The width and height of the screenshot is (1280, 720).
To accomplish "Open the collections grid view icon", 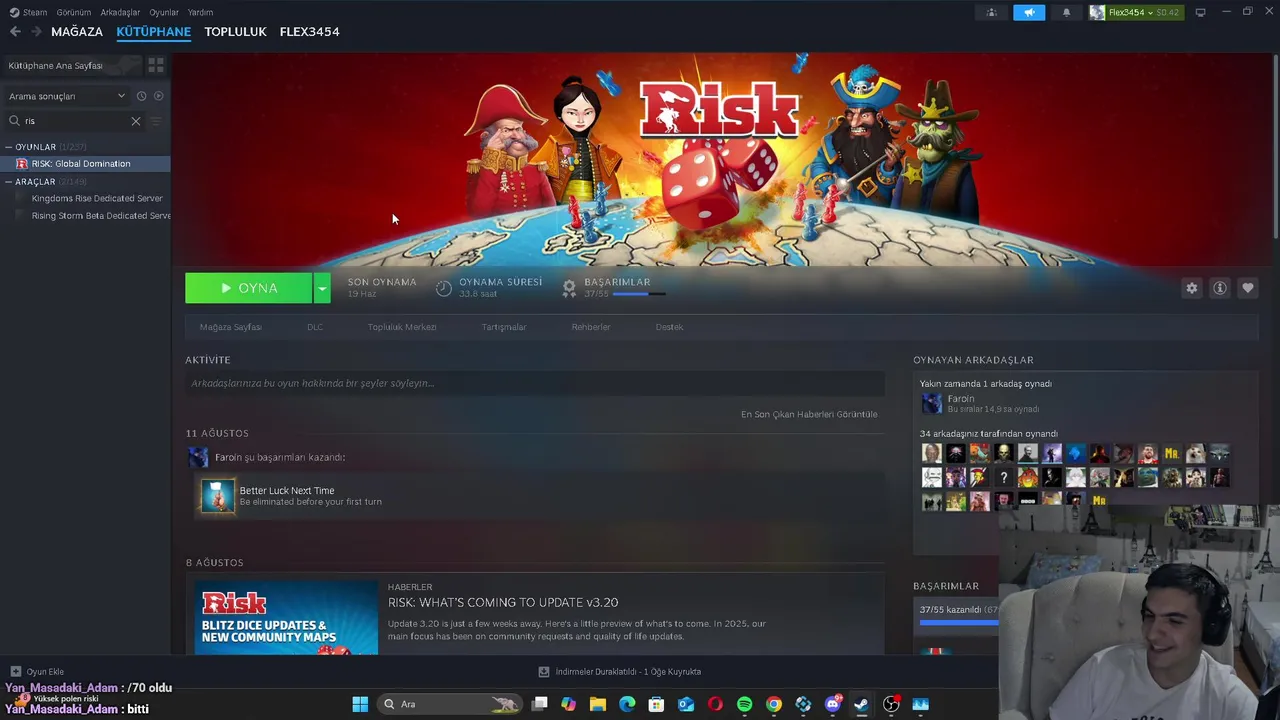I will point(156,65).
